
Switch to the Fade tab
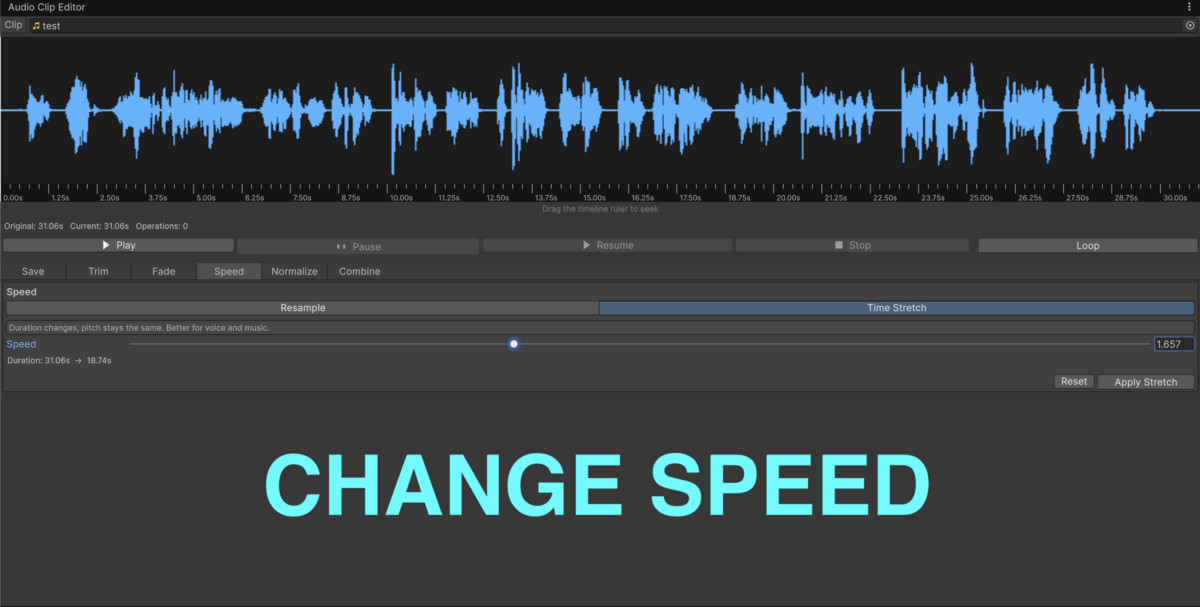(x=163, y=271)
